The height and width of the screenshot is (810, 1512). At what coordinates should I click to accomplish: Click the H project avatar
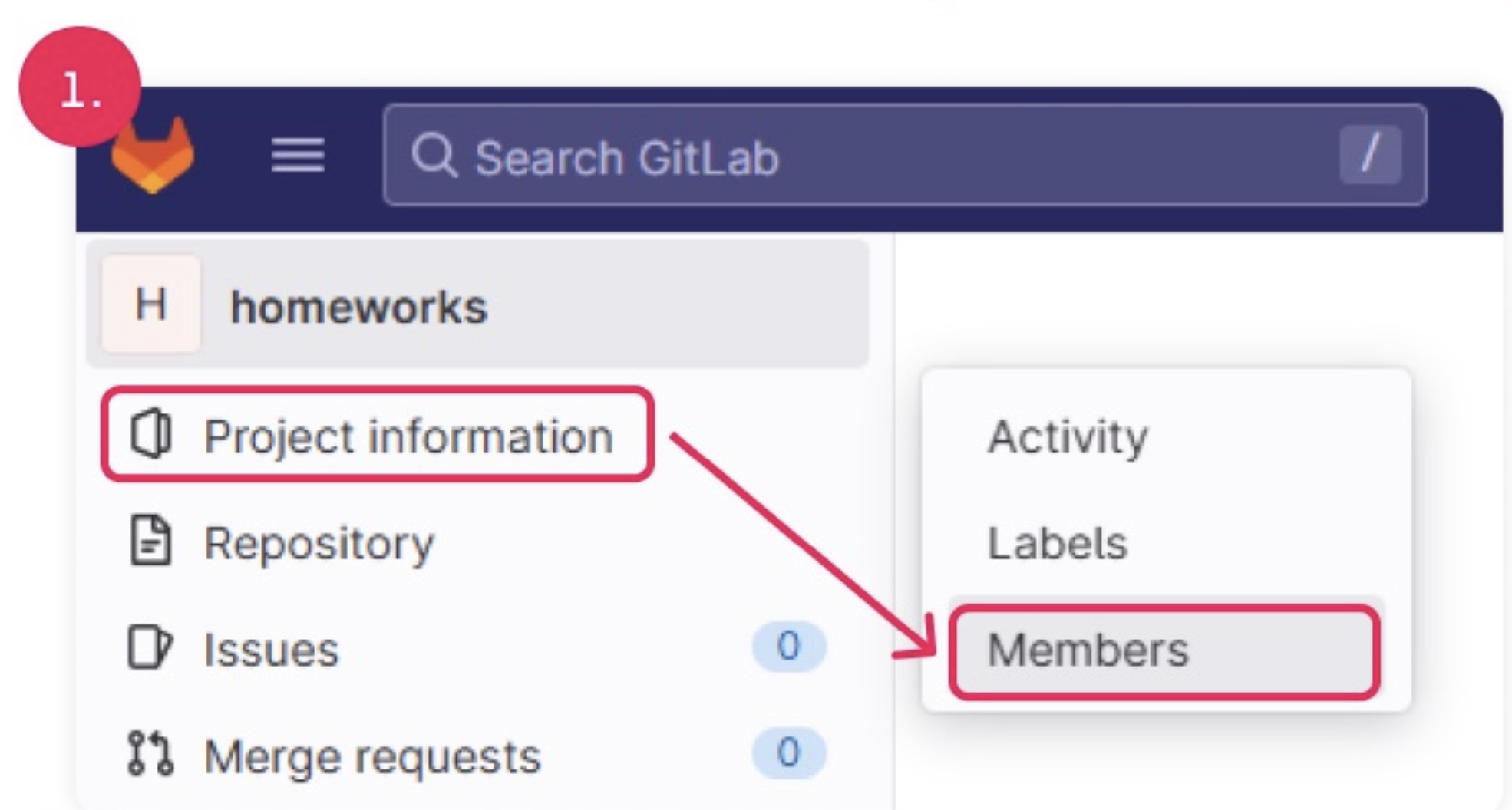coord(151,305)
